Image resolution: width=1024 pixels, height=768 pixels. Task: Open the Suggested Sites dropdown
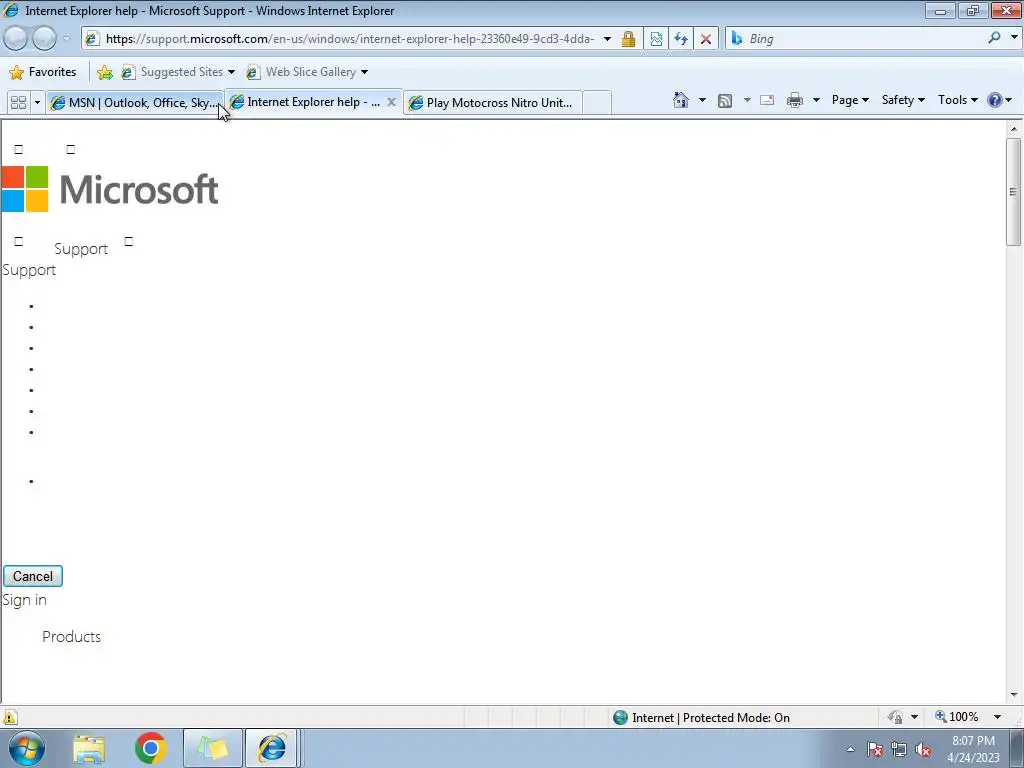pos(178,72)
